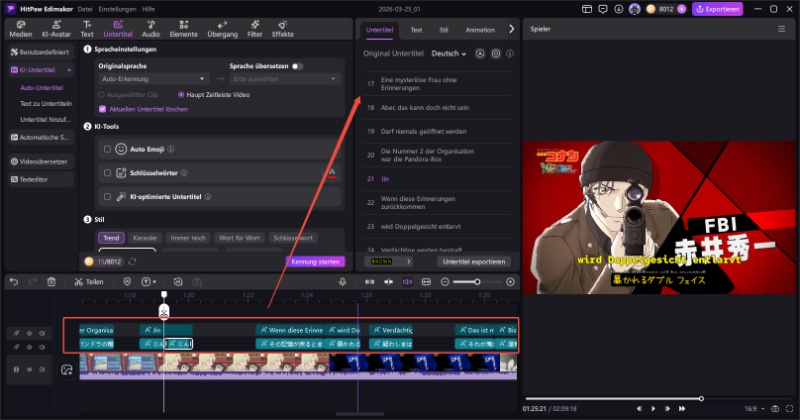Show more tabs with right chevron

(x=511, y=29)
